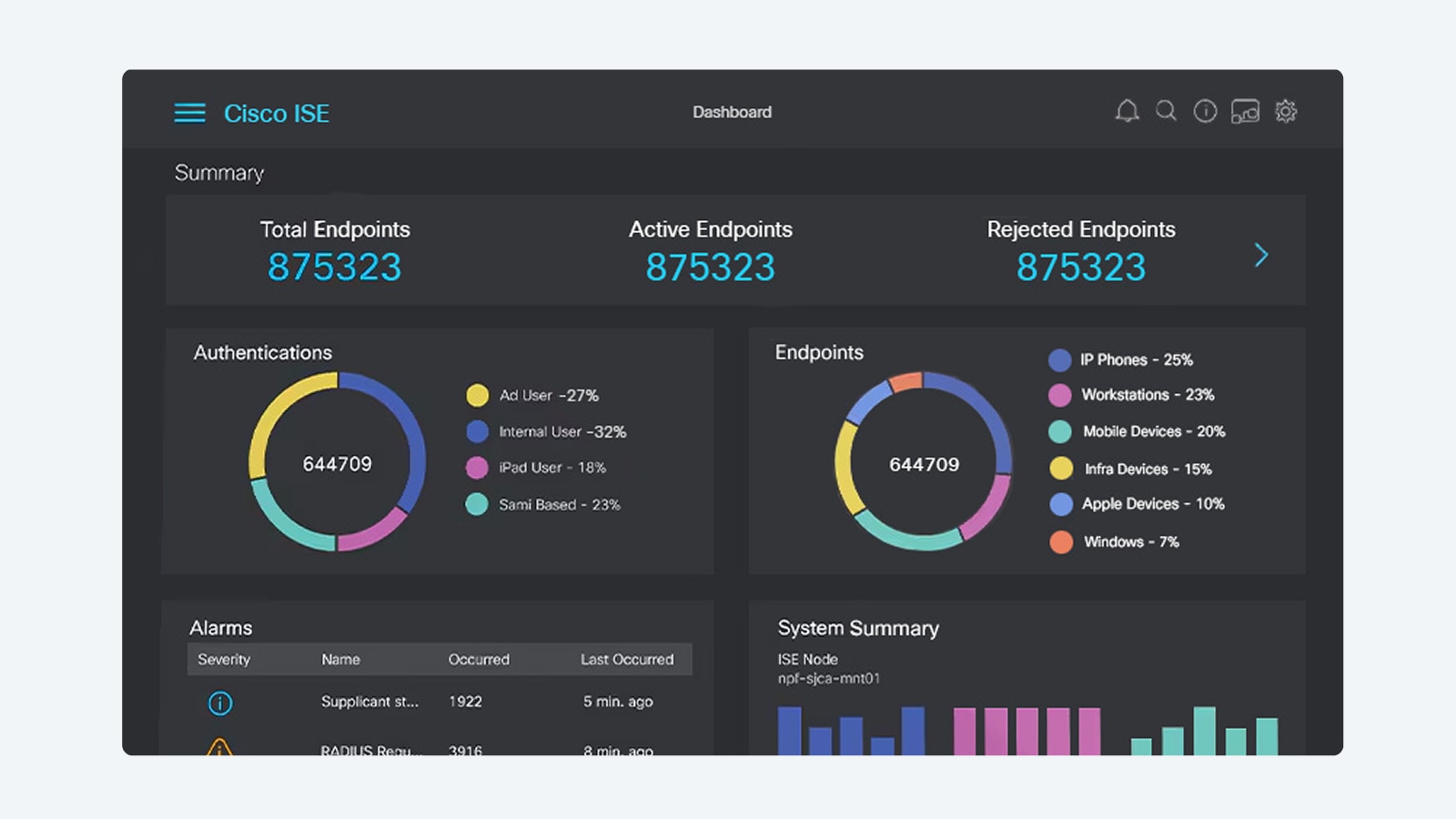Click the '1922' occurred count cell
Screen dimensions: 1456x819
pyautogui.click(x=465, y=702)
